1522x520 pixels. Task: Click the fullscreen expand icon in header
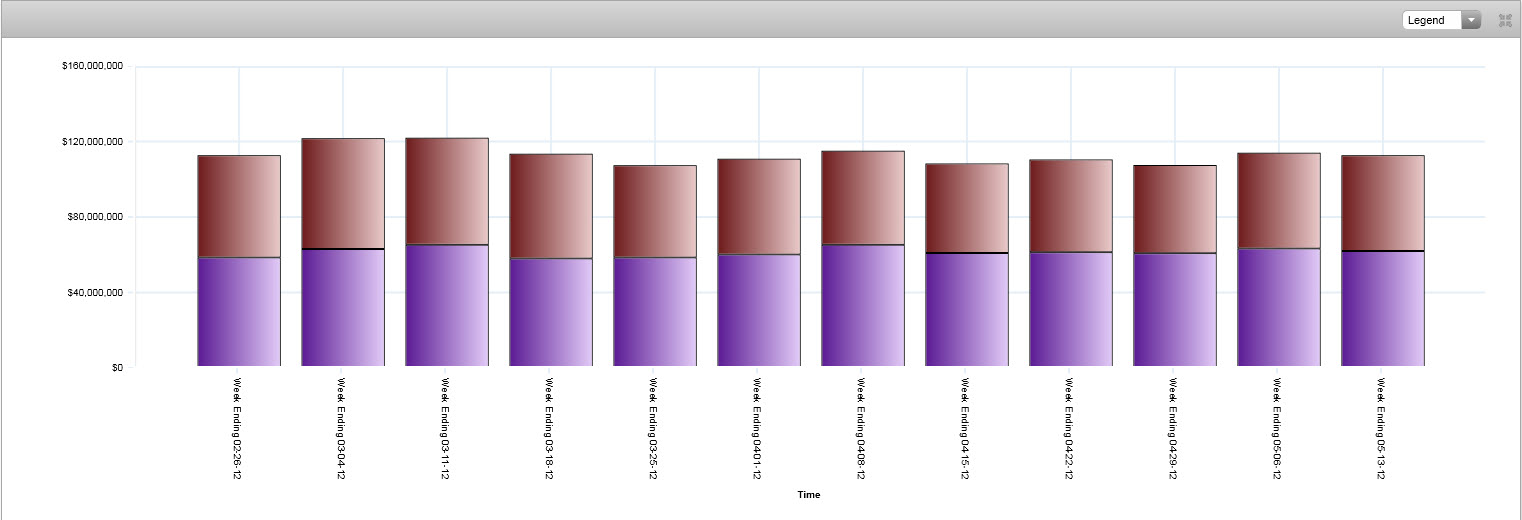coord(1504,20)
